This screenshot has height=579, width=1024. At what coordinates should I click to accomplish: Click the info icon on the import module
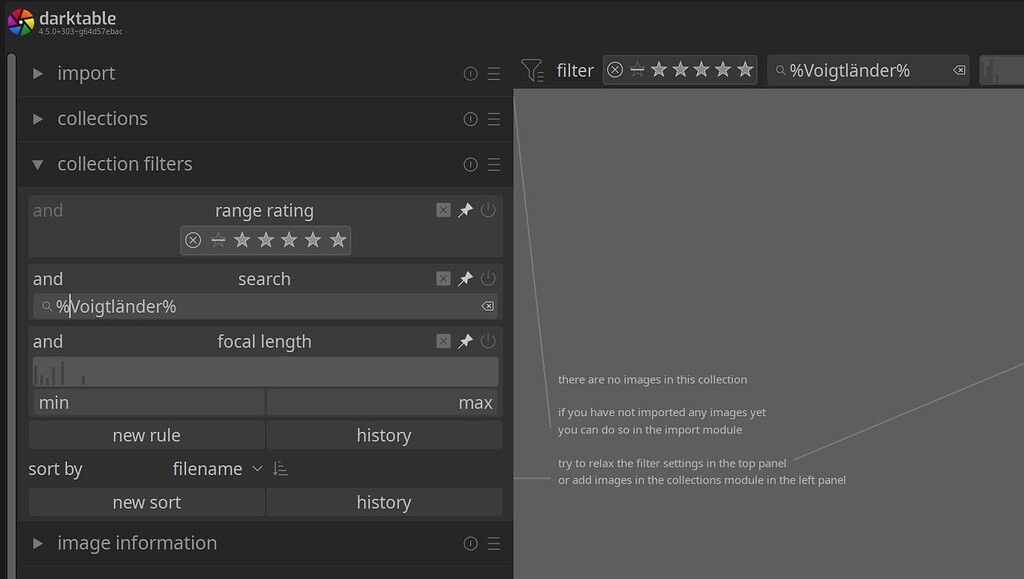(470, 73)
